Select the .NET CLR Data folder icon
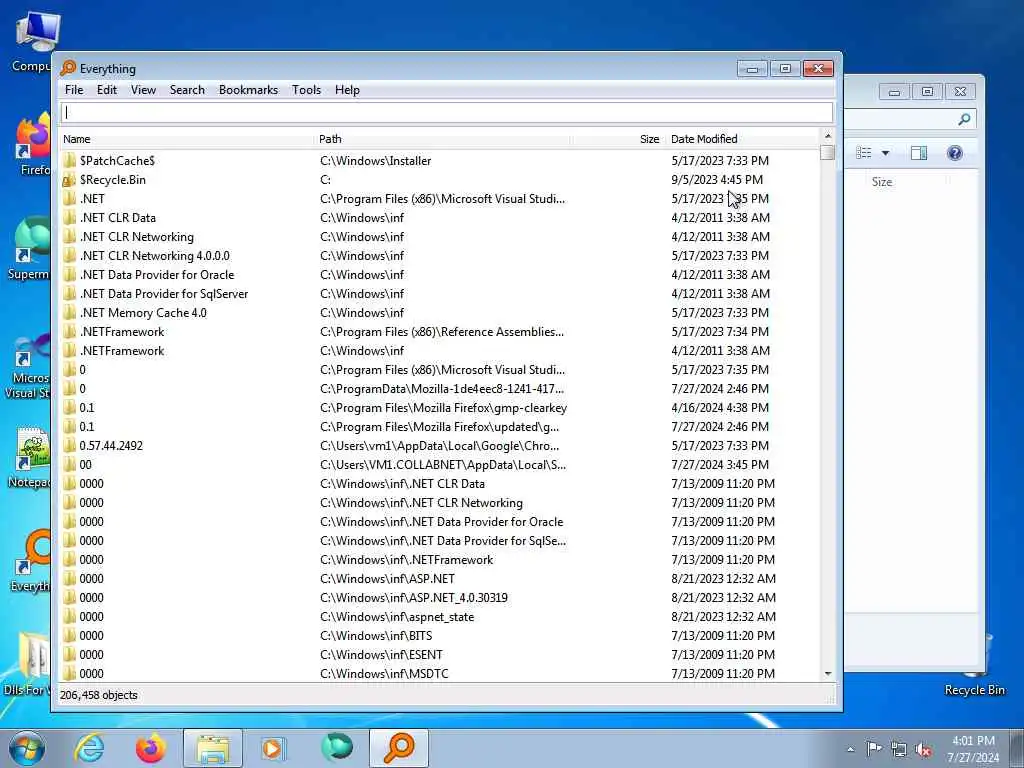 [69, 217]
